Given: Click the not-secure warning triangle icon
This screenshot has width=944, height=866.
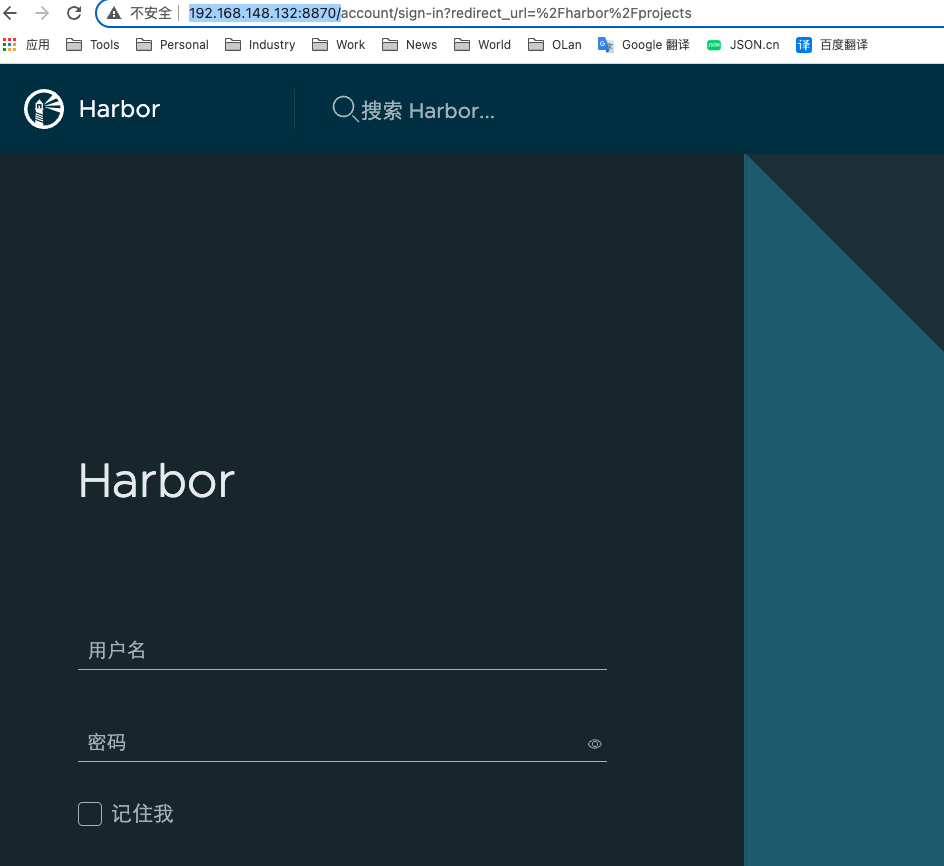Looking at the screenshot, I should point(115,13).
